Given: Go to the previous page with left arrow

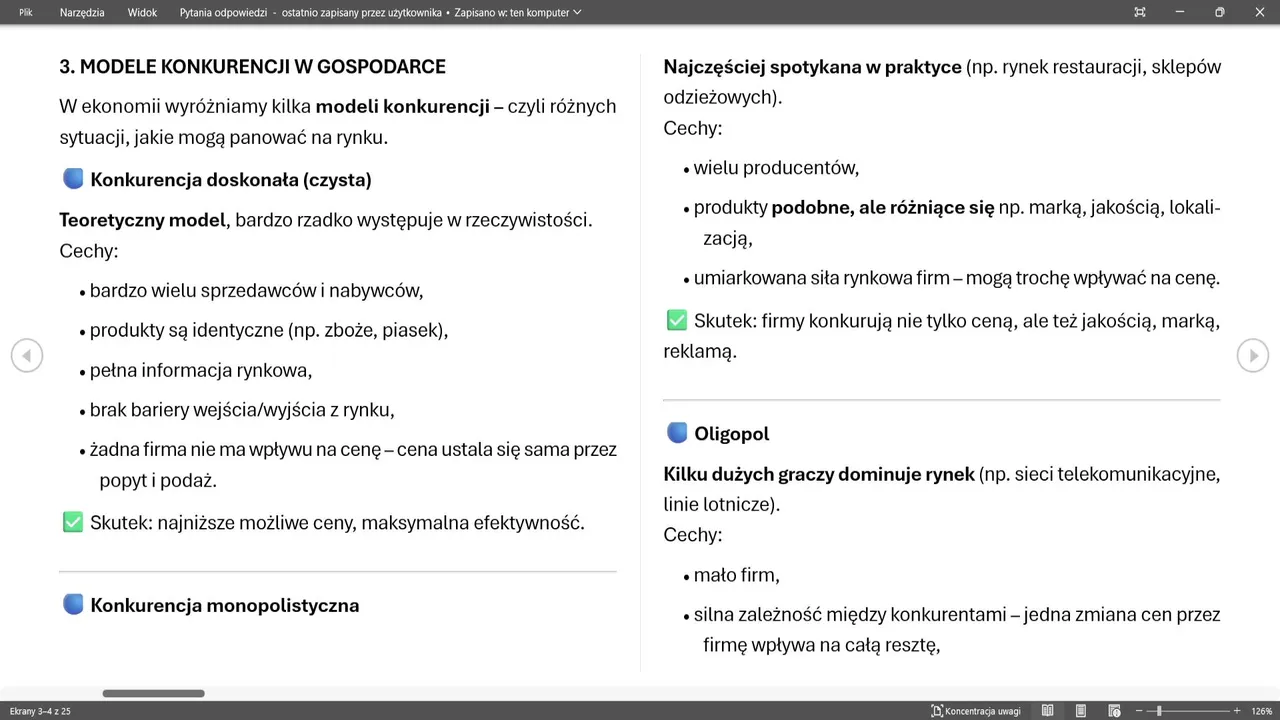Looking at the screenshot, I should 27,356.
